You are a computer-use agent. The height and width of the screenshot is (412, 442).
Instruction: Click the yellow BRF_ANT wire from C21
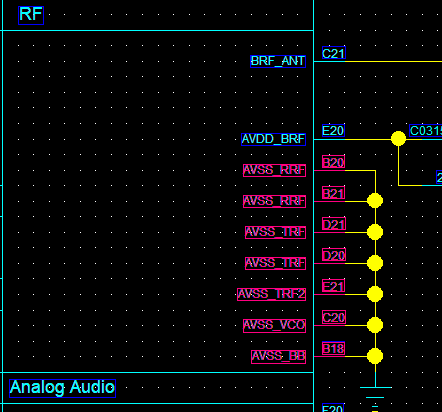[x=393, y=62]
